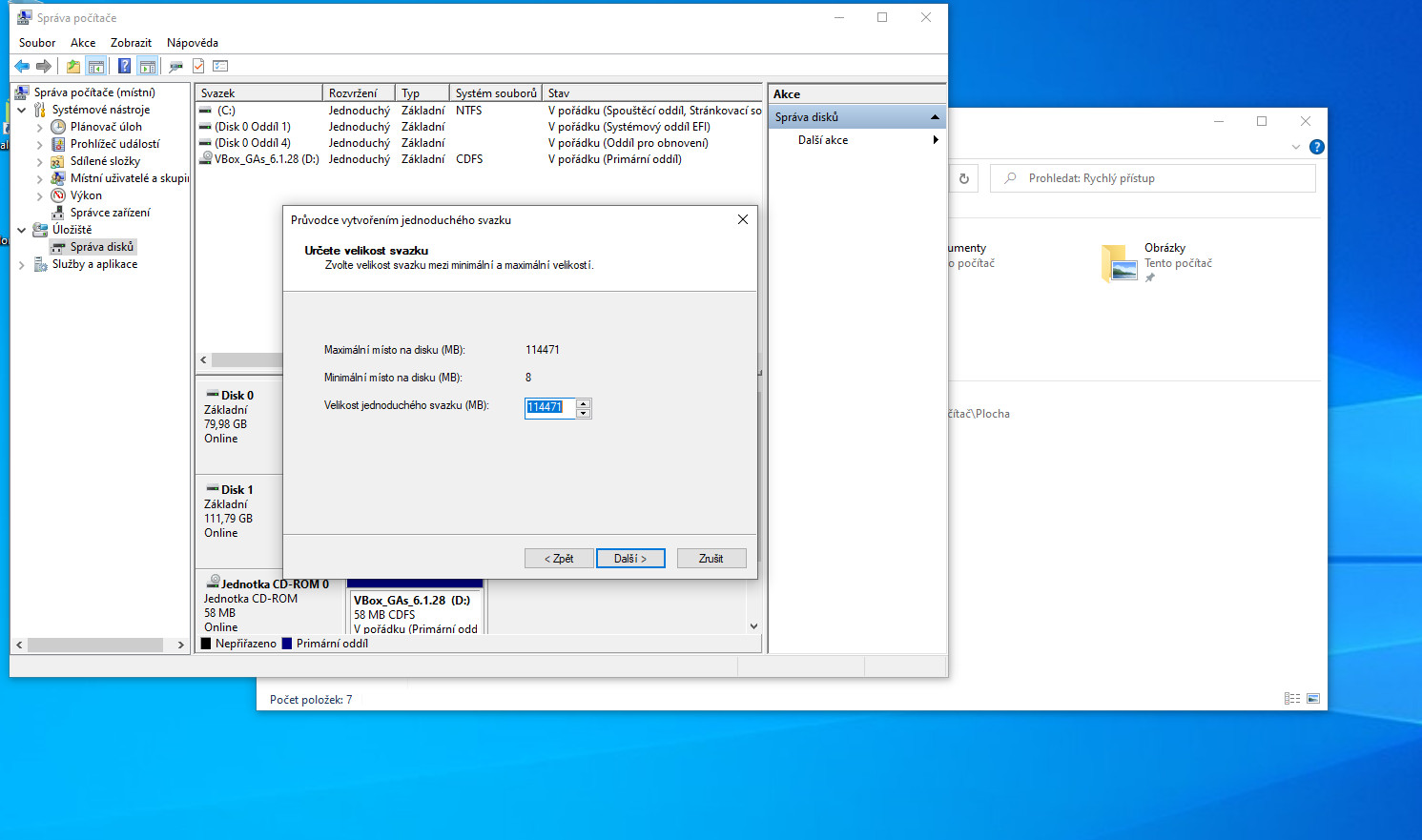Expand the Výkon node
Screen dimensions: 1422x840
(39, 195)
